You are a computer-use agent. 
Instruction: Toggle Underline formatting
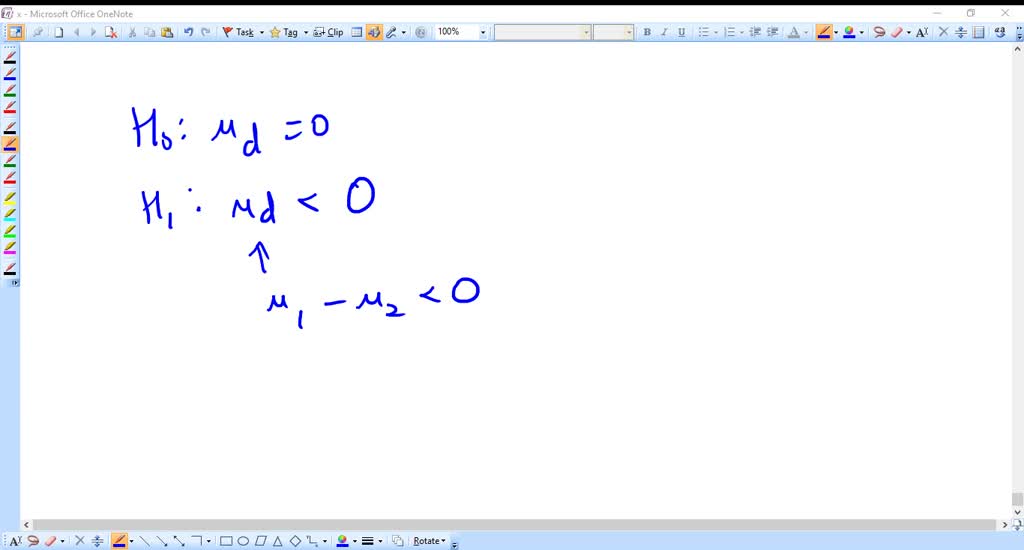681,32
